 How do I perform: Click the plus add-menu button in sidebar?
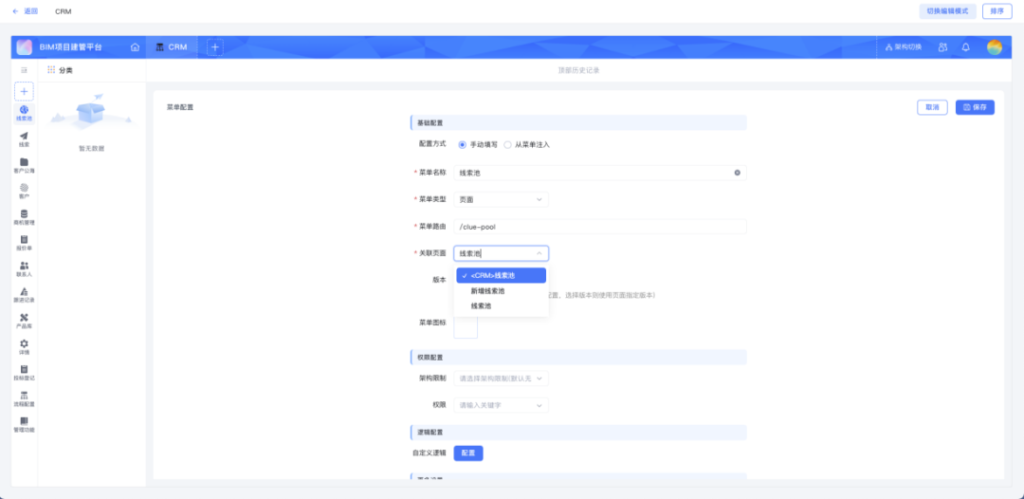tap(24, 91)
